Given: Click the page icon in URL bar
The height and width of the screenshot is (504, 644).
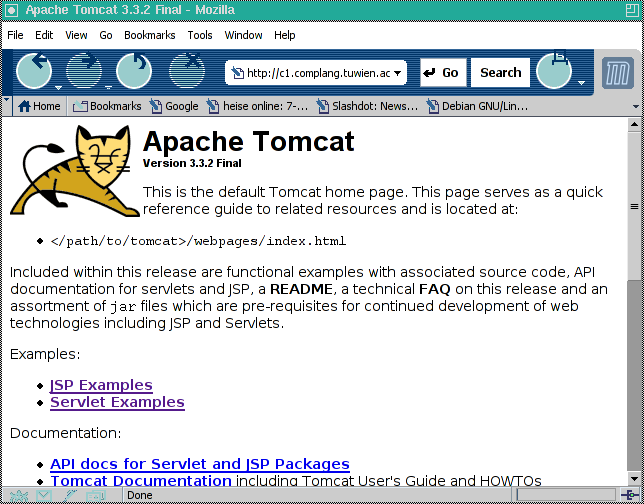Looking at the screenshot, I should [237, 73].
